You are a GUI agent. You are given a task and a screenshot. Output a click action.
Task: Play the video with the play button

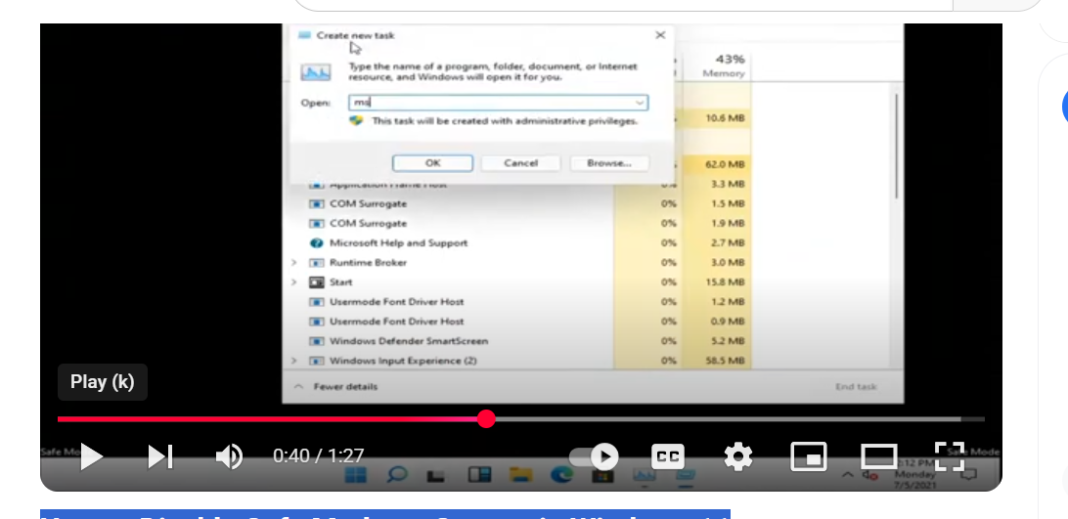(x=91, y=456)
